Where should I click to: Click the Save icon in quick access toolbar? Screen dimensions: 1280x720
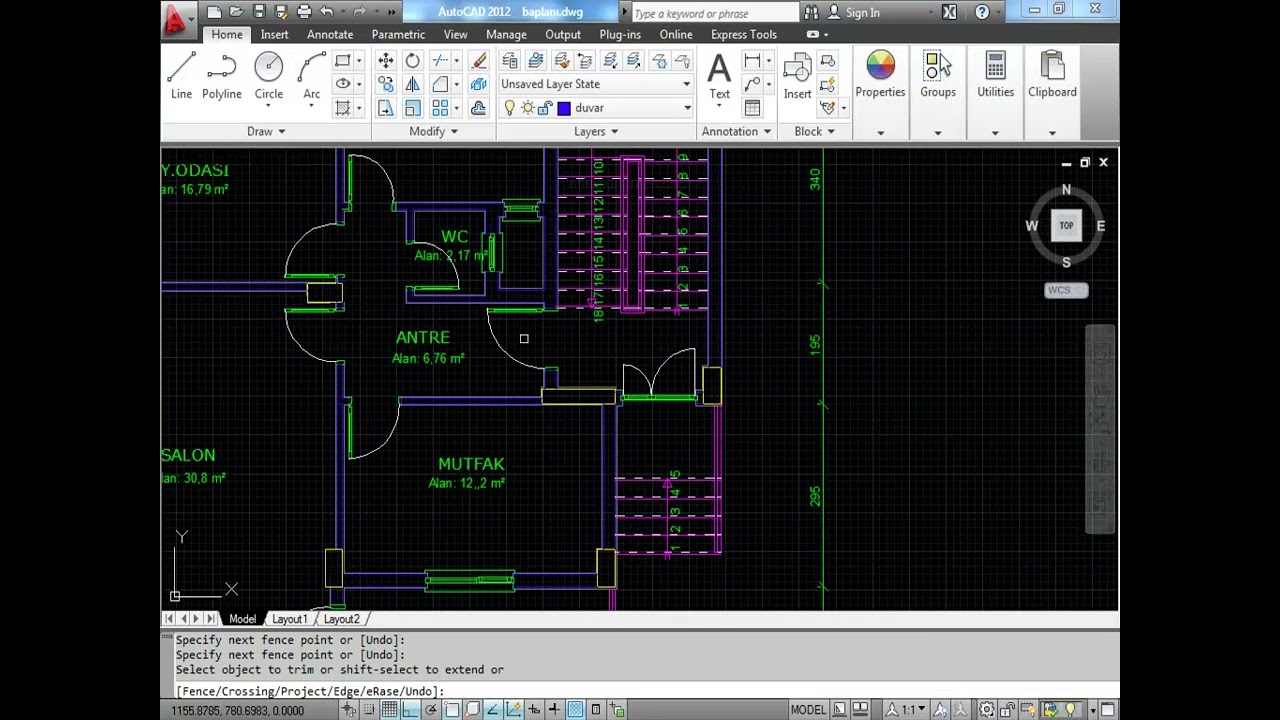coord(259,12)
